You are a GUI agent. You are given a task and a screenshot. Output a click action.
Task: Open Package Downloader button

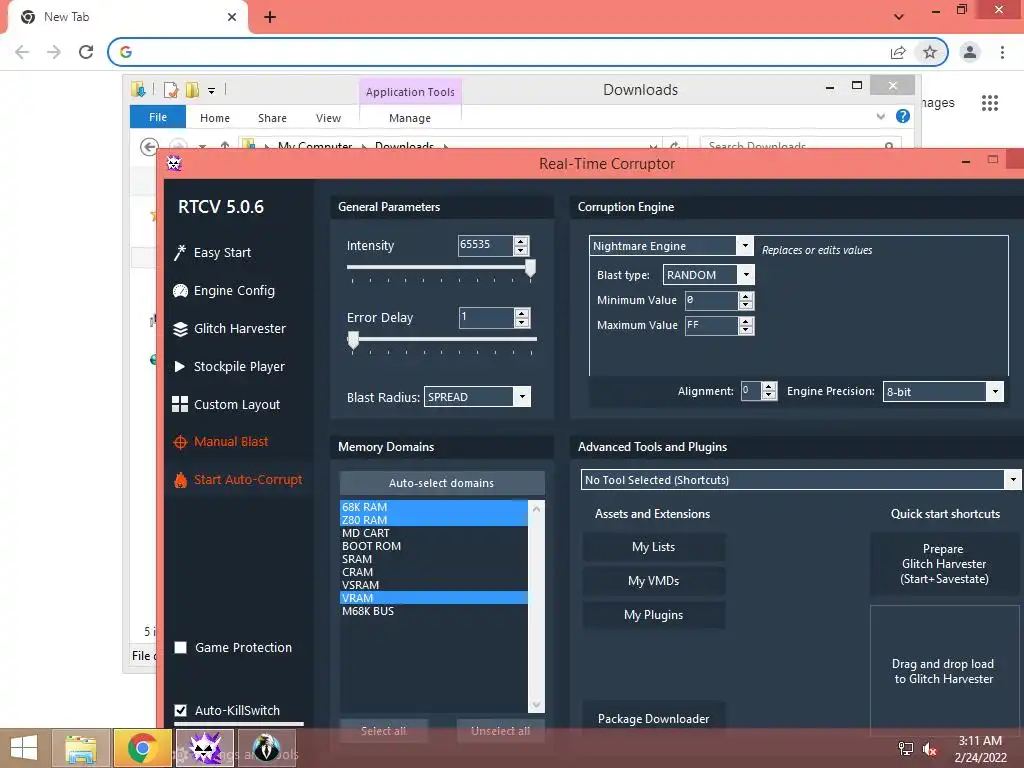654,718
